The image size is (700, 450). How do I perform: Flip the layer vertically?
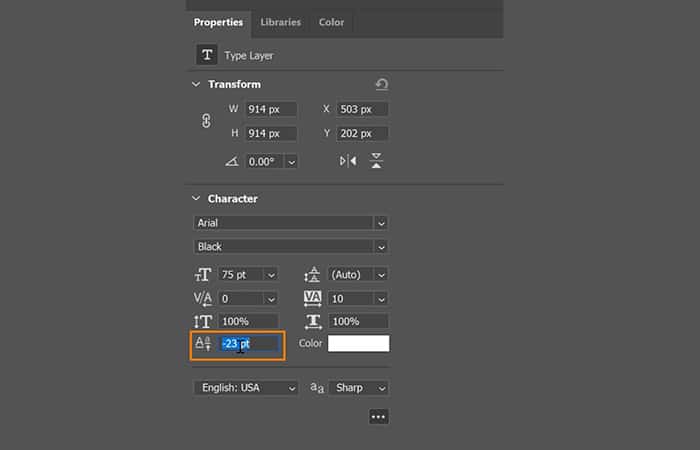(x=377, y=161)
